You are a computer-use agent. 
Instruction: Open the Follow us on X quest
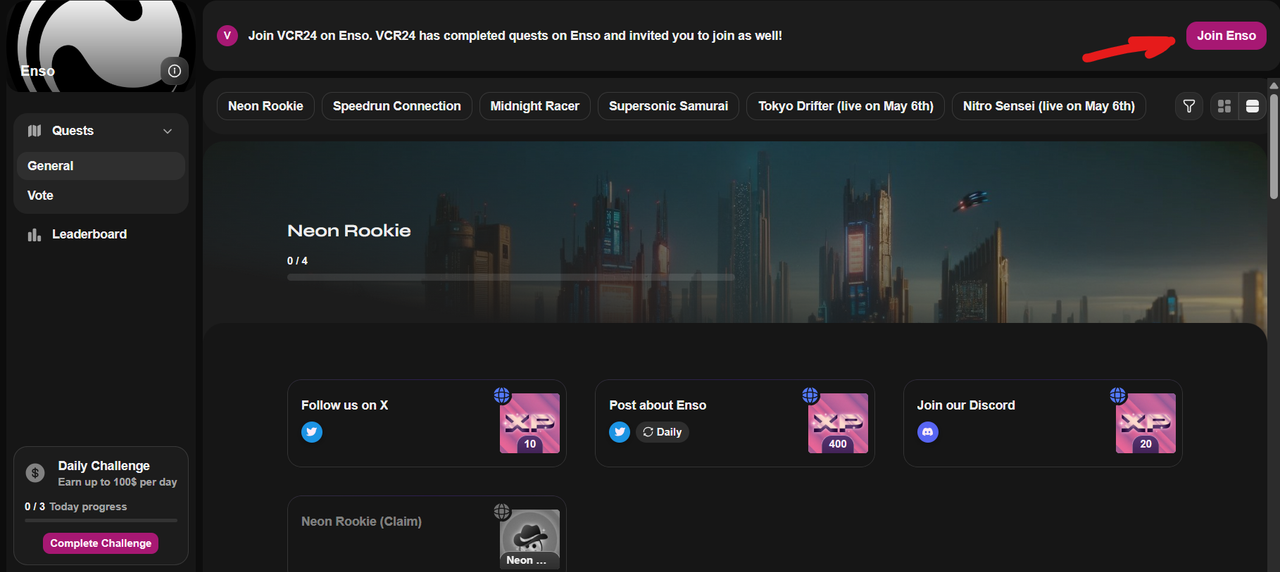click(427, 423)
